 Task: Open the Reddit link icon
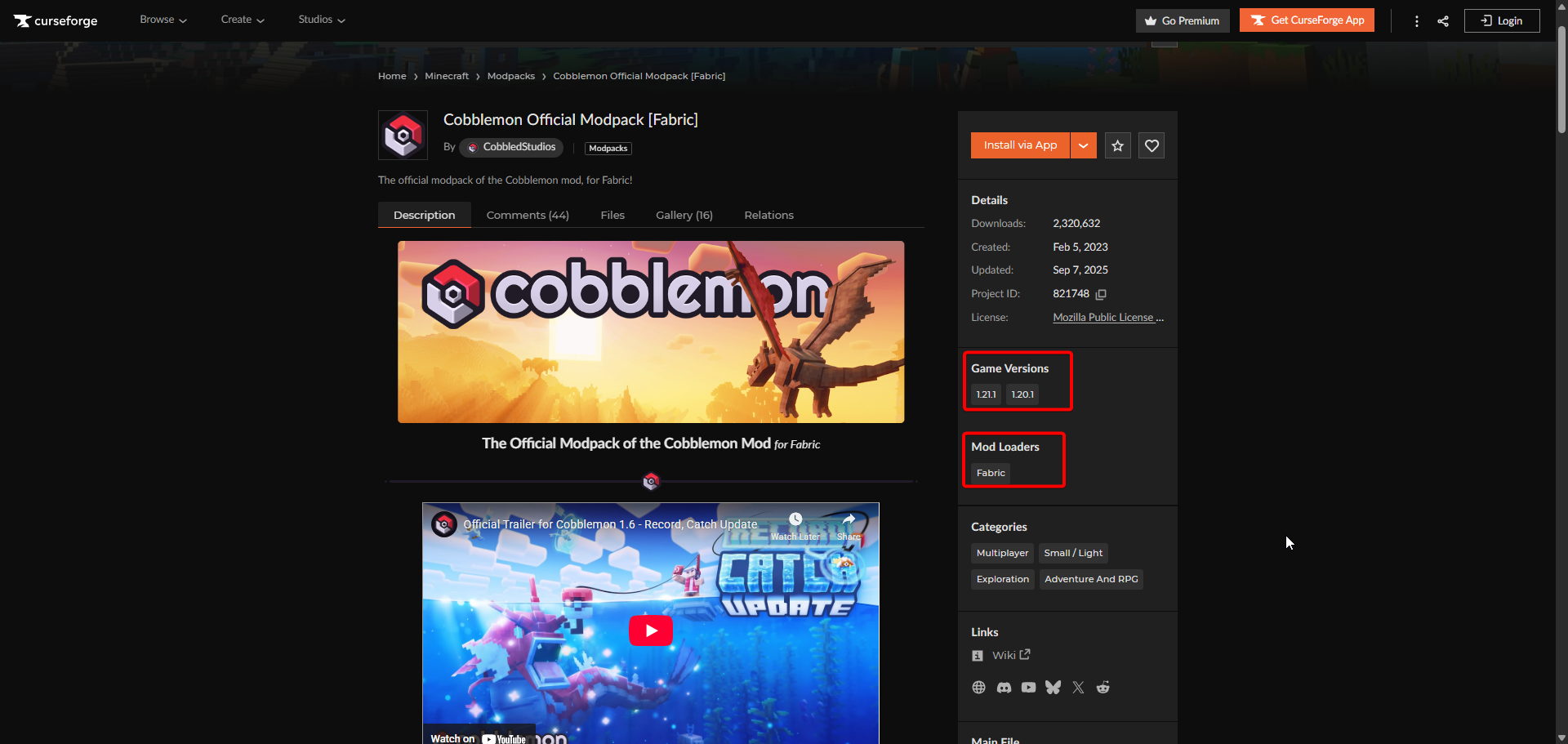[1102, 688]
